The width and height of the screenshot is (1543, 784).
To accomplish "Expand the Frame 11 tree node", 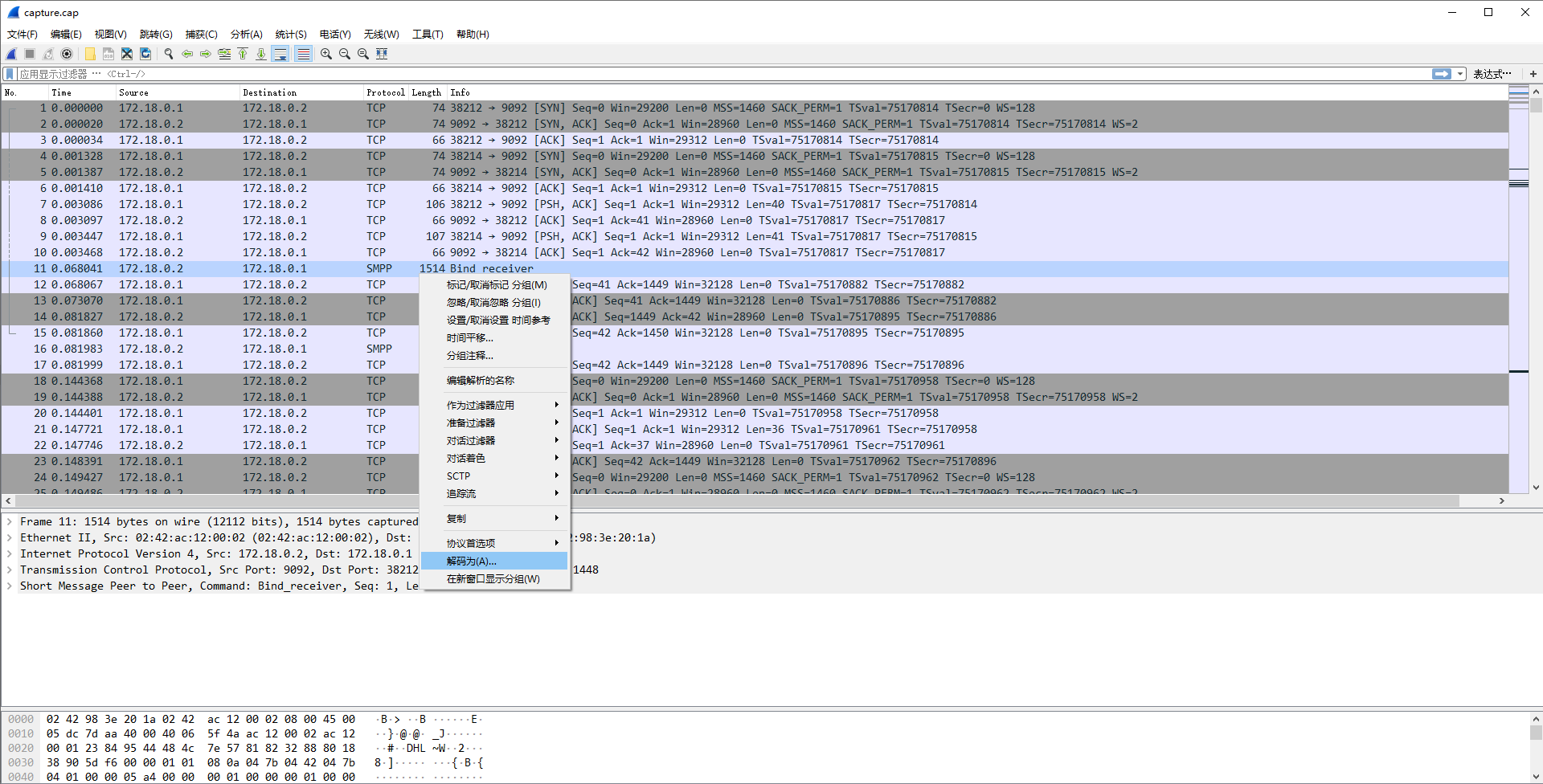I will click(10, 522).
